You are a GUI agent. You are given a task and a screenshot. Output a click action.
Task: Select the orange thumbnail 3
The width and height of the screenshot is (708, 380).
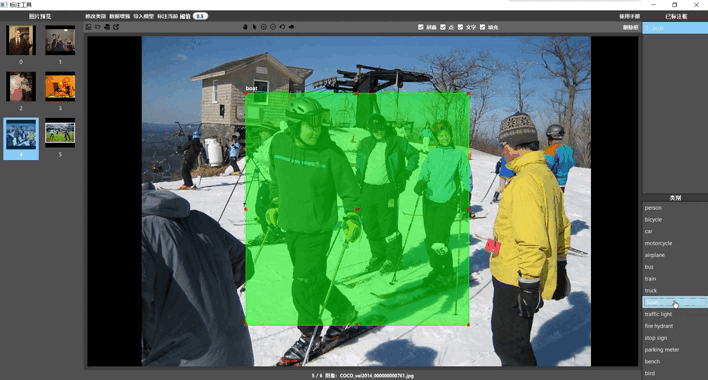coord(60,87)
